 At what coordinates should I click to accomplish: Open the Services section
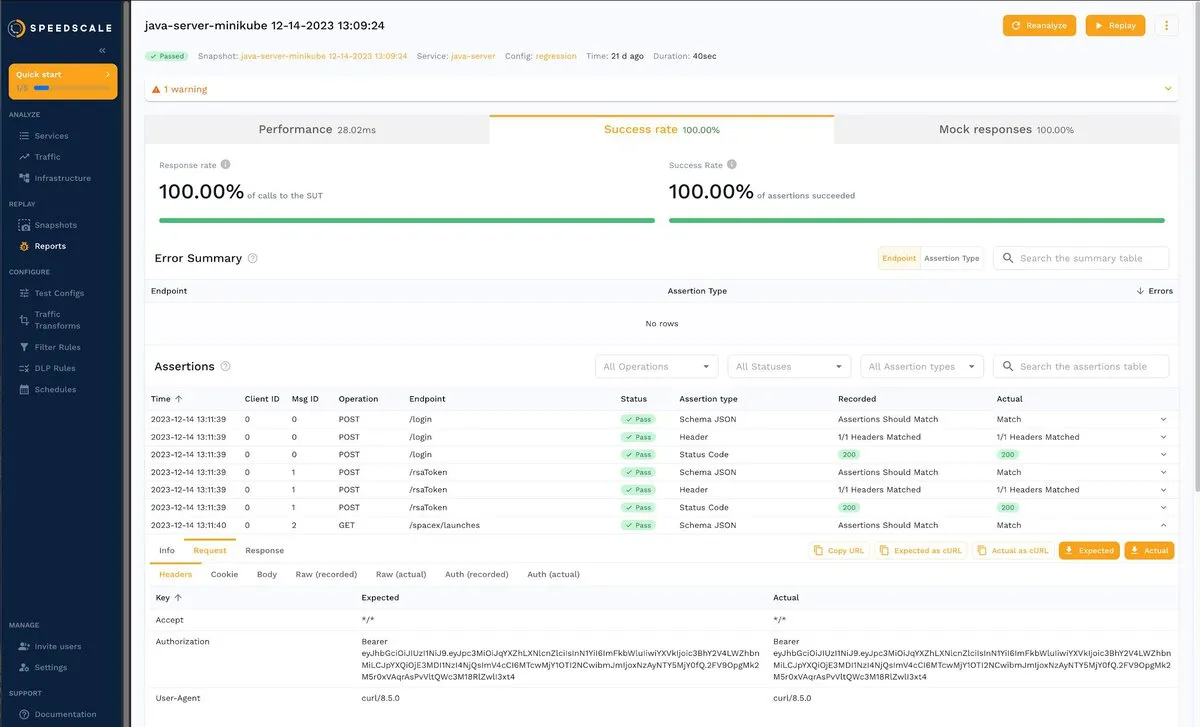click(x=48, y=135)
